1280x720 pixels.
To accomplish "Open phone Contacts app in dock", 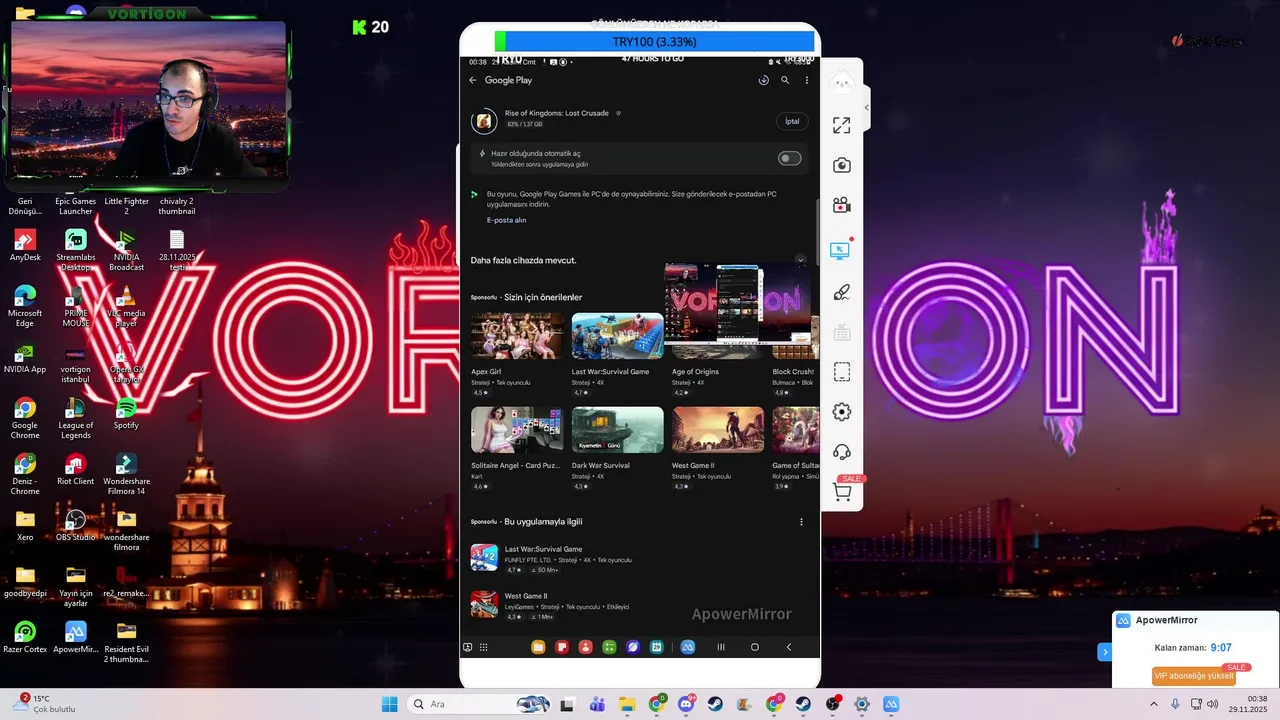I will click(x=585, y=647).
